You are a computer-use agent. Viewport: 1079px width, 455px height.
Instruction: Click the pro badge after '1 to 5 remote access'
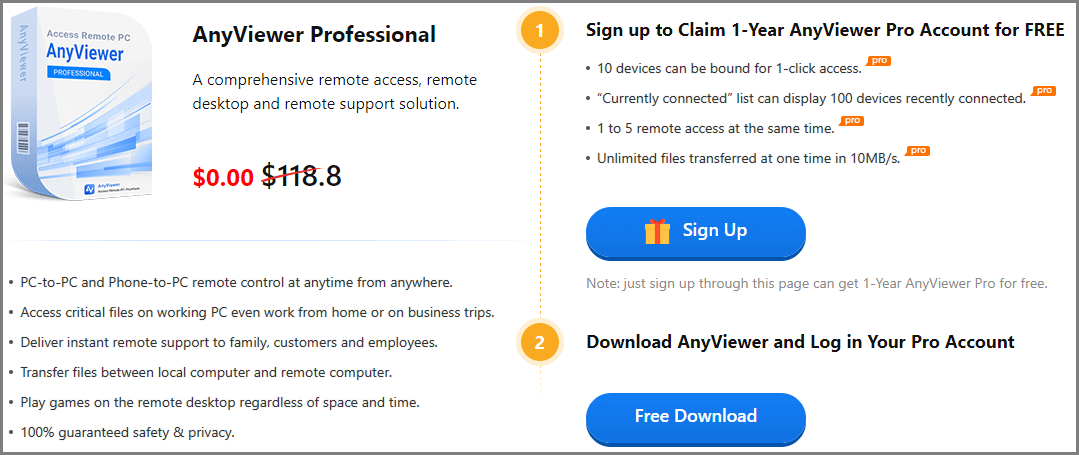pyautogui.click(x=851, y=121)
